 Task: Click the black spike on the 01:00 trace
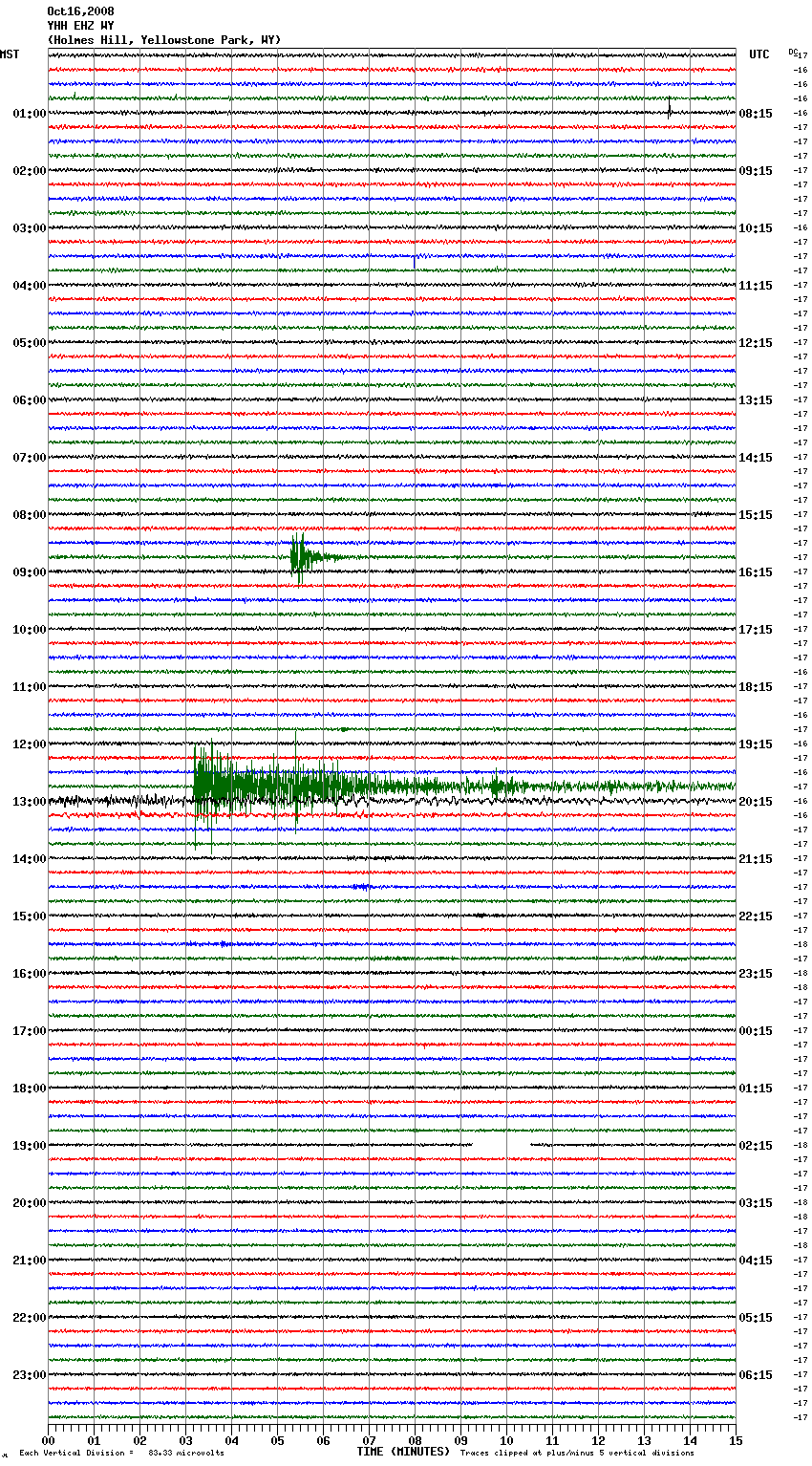669,107
